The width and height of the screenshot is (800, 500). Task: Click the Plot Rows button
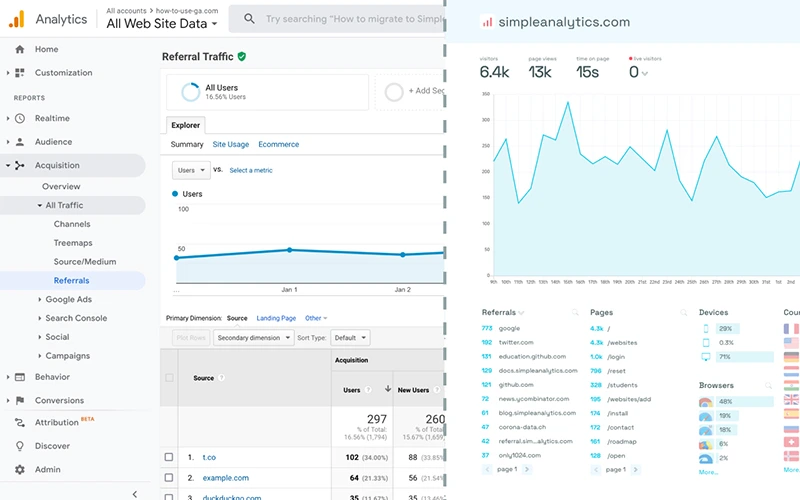(x=191, y=338)
